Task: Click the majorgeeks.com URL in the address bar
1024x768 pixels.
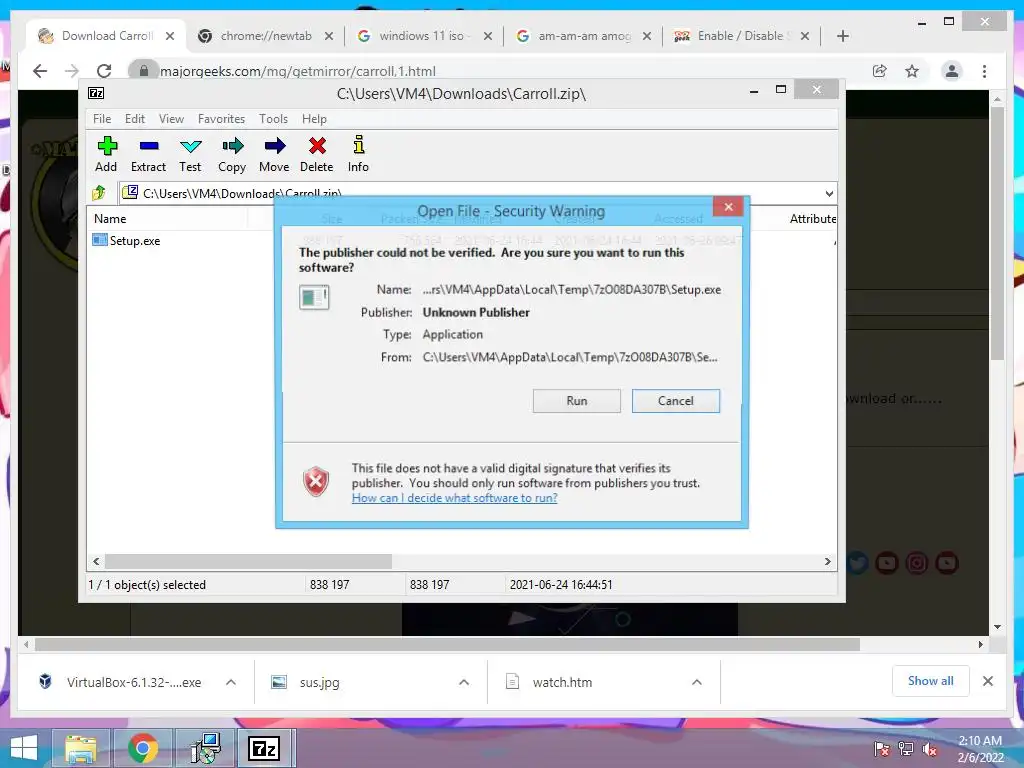Action: (x=298, y=71)
